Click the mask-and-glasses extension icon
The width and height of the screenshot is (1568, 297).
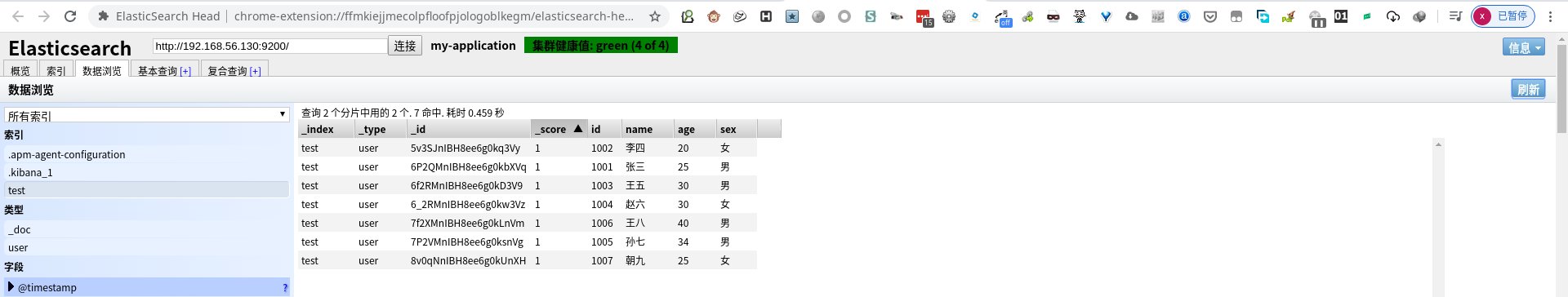pos(1053,16)
